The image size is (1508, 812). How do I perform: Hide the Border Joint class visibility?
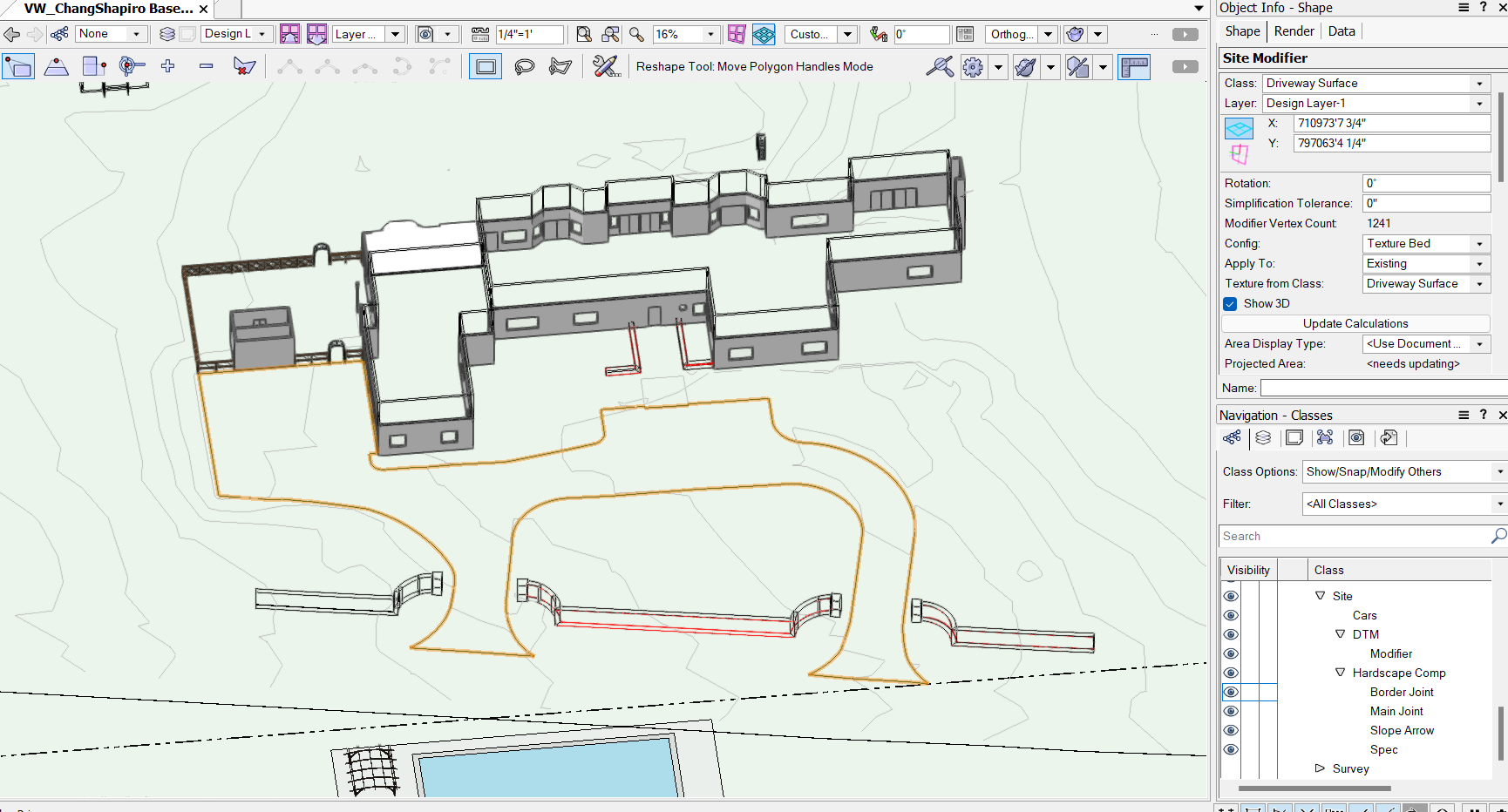(x=1231, y=692)
